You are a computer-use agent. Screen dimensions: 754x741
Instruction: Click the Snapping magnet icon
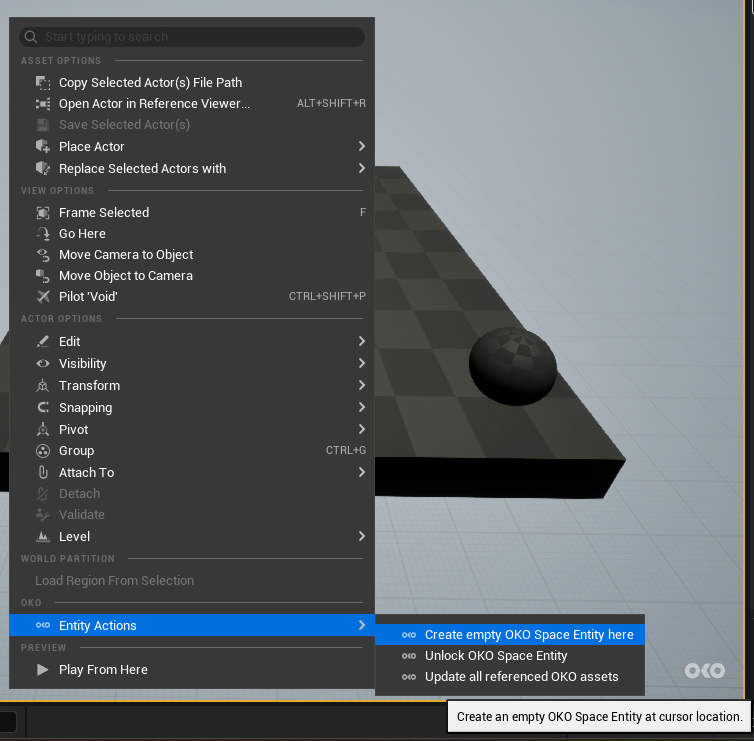point(43,408)
